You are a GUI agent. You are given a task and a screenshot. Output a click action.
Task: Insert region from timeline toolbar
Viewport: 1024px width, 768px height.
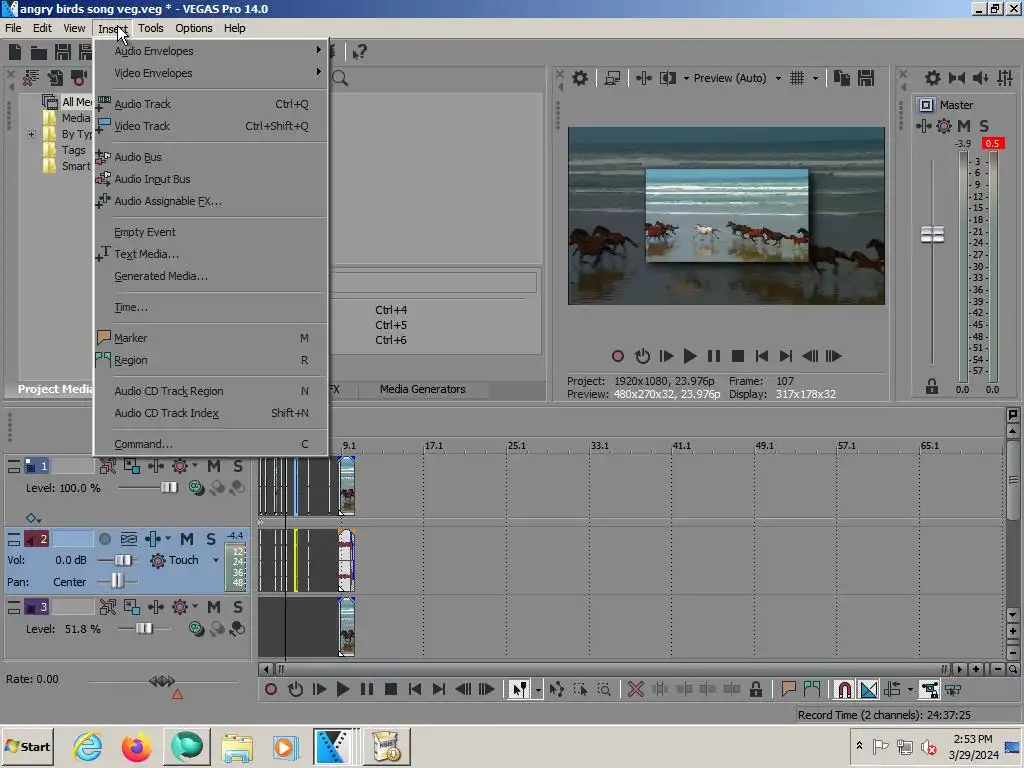(x=812, y=690)
